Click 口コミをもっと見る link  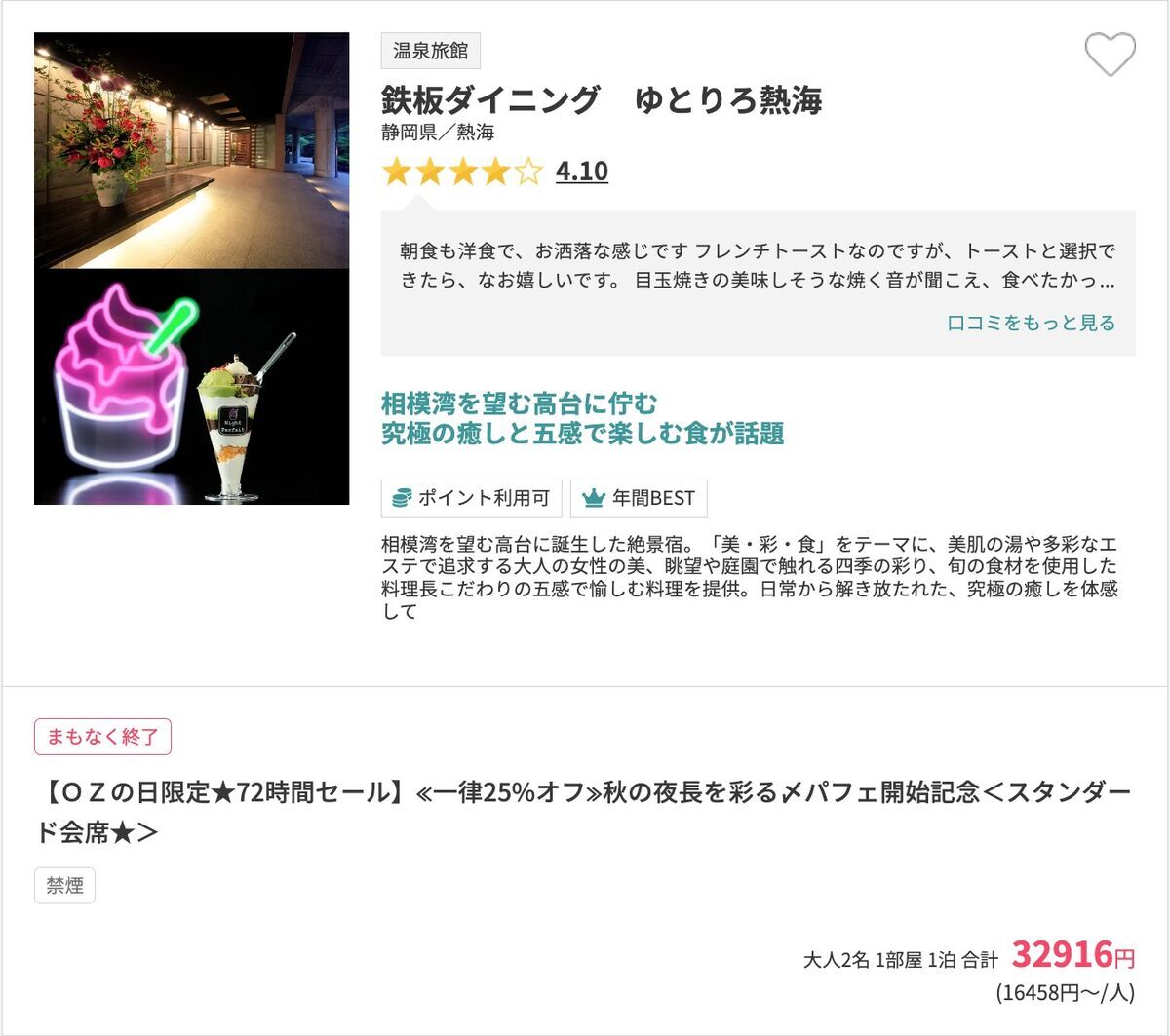1032,323
